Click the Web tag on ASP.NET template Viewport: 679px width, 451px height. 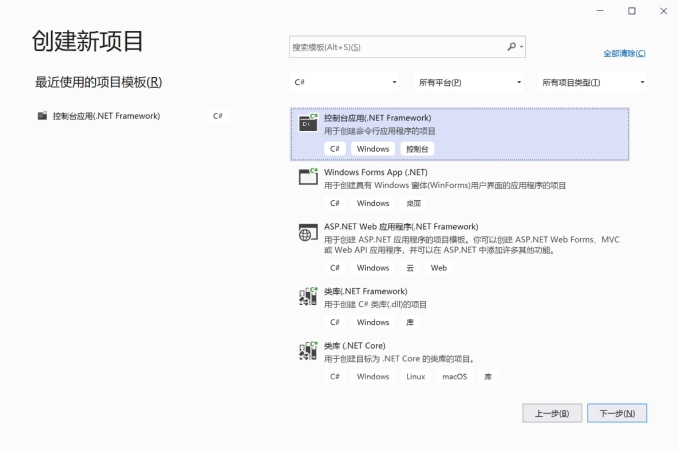(x=438, y=268)
